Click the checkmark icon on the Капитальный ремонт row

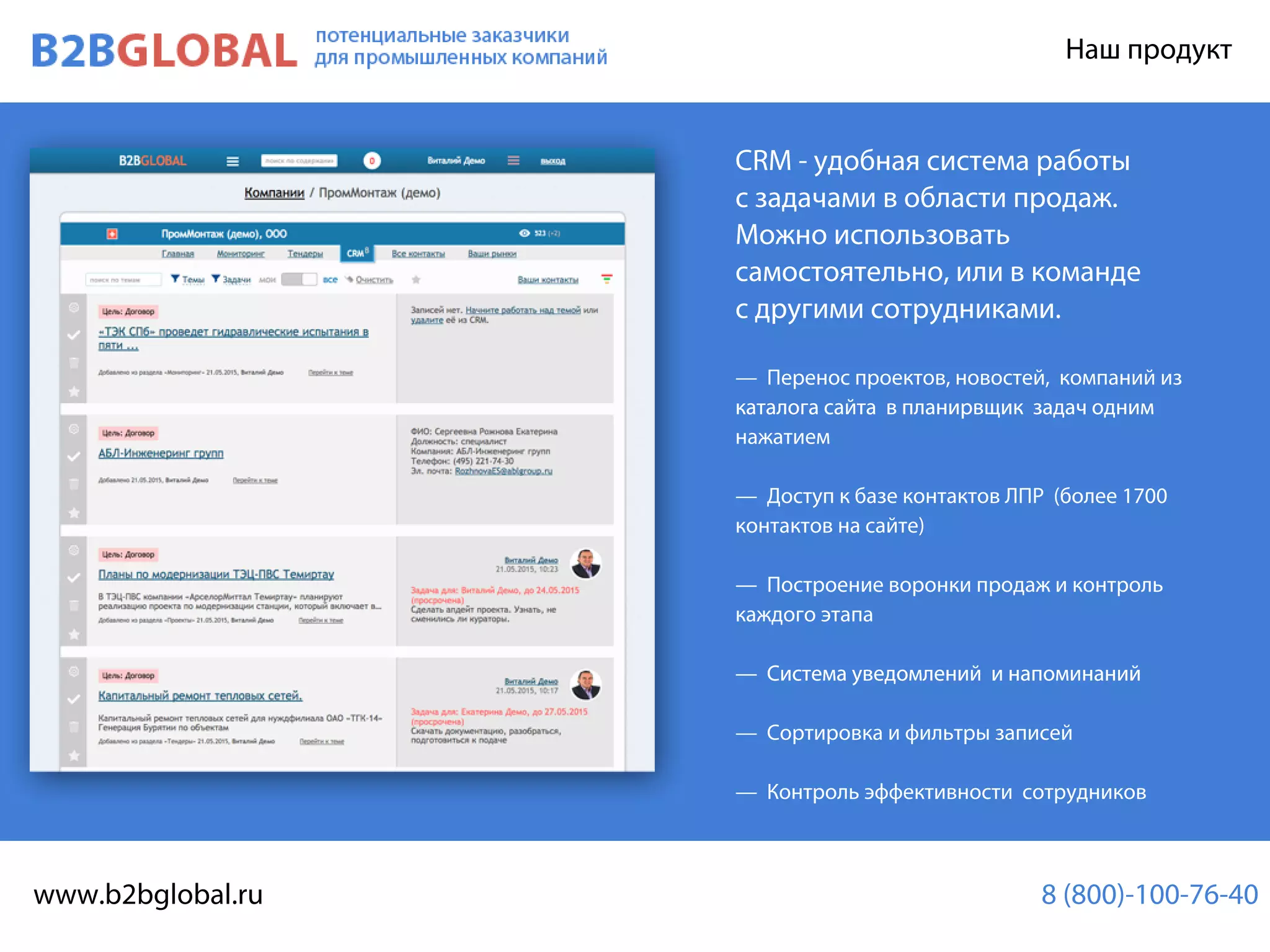pyautogui.click(x=74, y=699)
